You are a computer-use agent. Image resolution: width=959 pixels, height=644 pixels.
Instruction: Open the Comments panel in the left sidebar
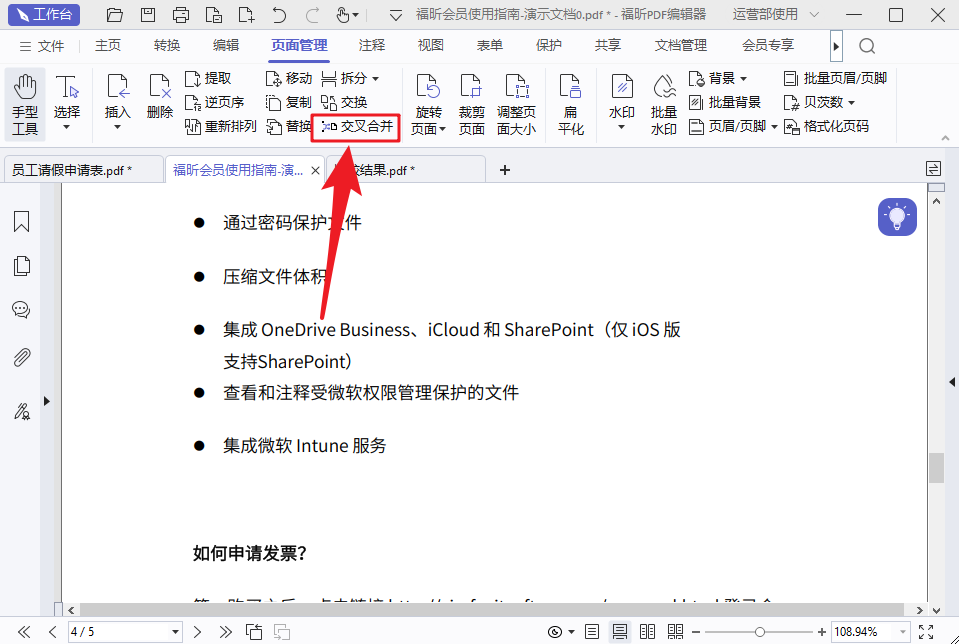point(21,310)
